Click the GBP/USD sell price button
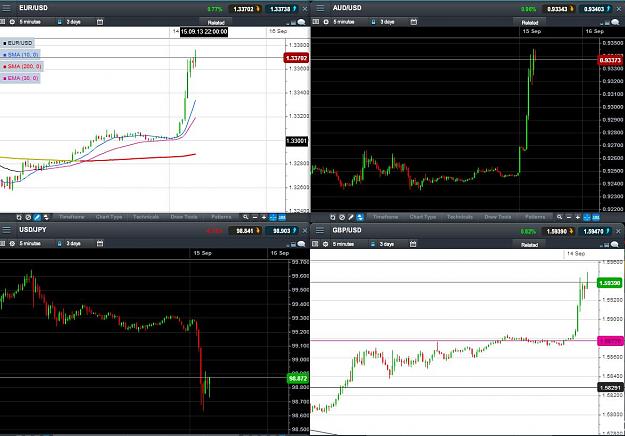625x436 pixels. [559, 231]
